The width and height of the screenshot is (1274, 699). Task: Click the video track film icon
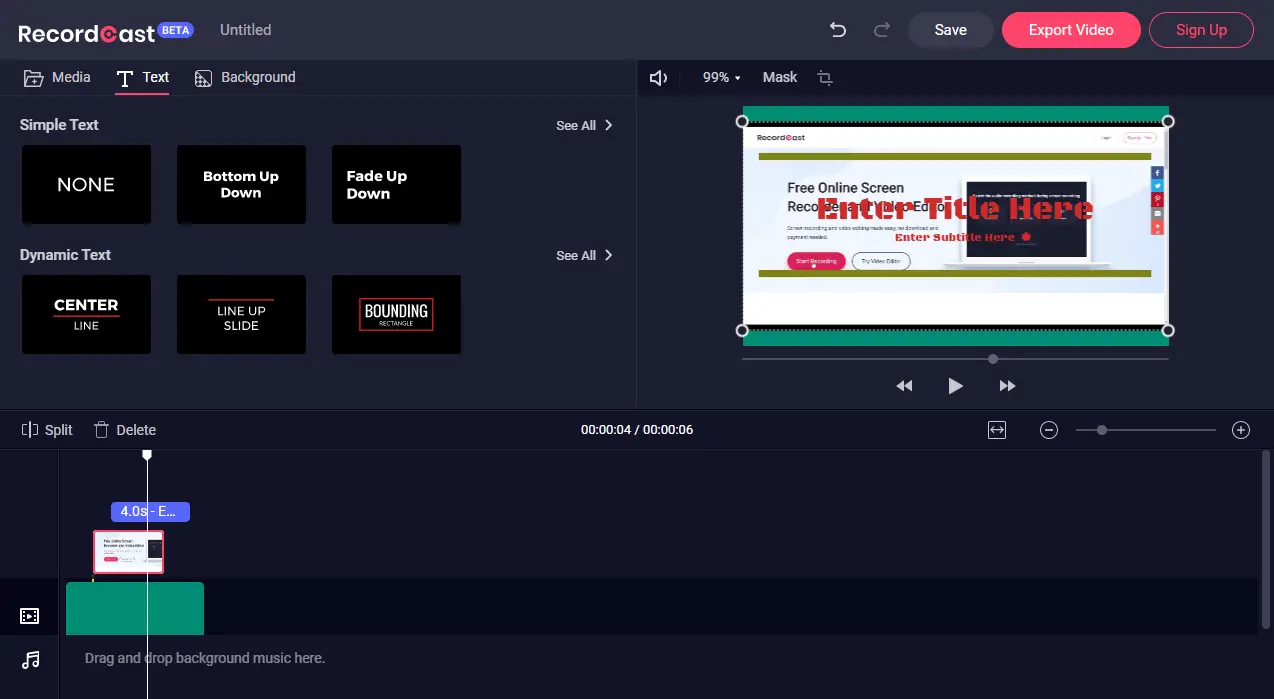(30, 616)
